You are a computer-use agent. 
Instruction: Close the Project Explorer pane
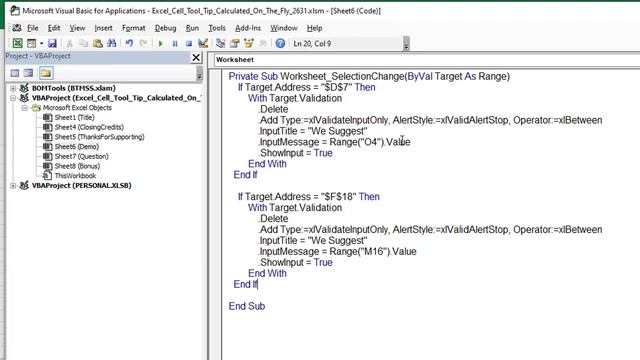pos(196,58)
